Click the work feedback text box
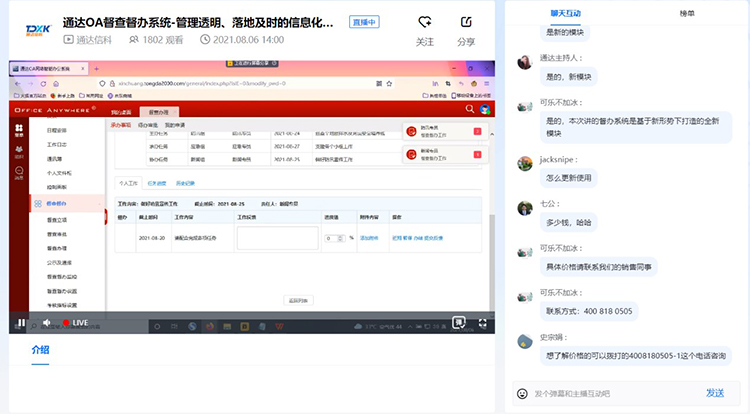Image resolution: width=750 pixels, height=414 pixels. (x=277, y=238)
